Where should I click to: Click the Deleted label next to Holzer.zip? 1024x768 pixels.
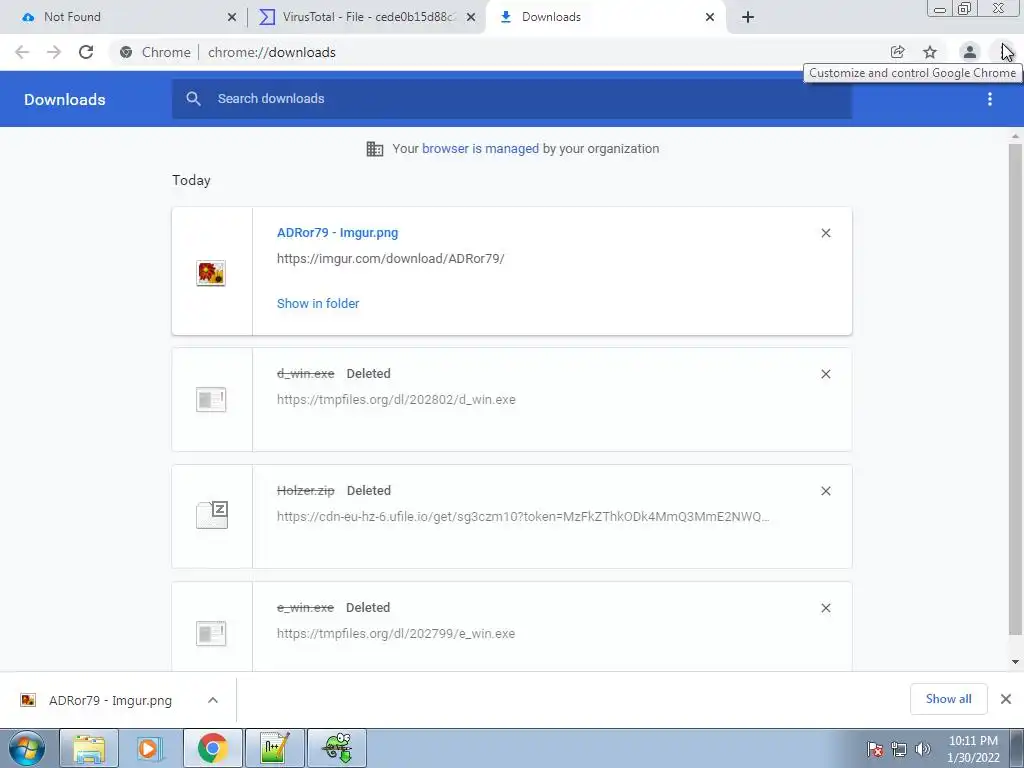pos(369,490)
